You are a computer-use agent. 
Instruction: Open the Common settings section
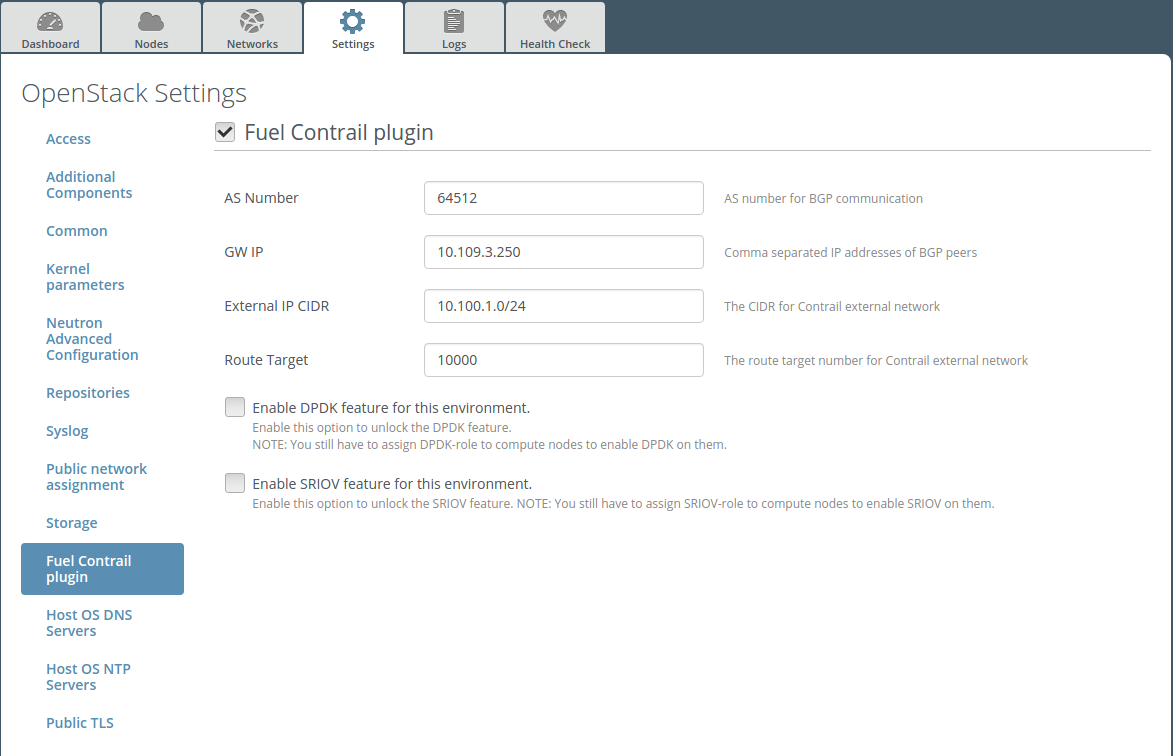pos(76,231)
